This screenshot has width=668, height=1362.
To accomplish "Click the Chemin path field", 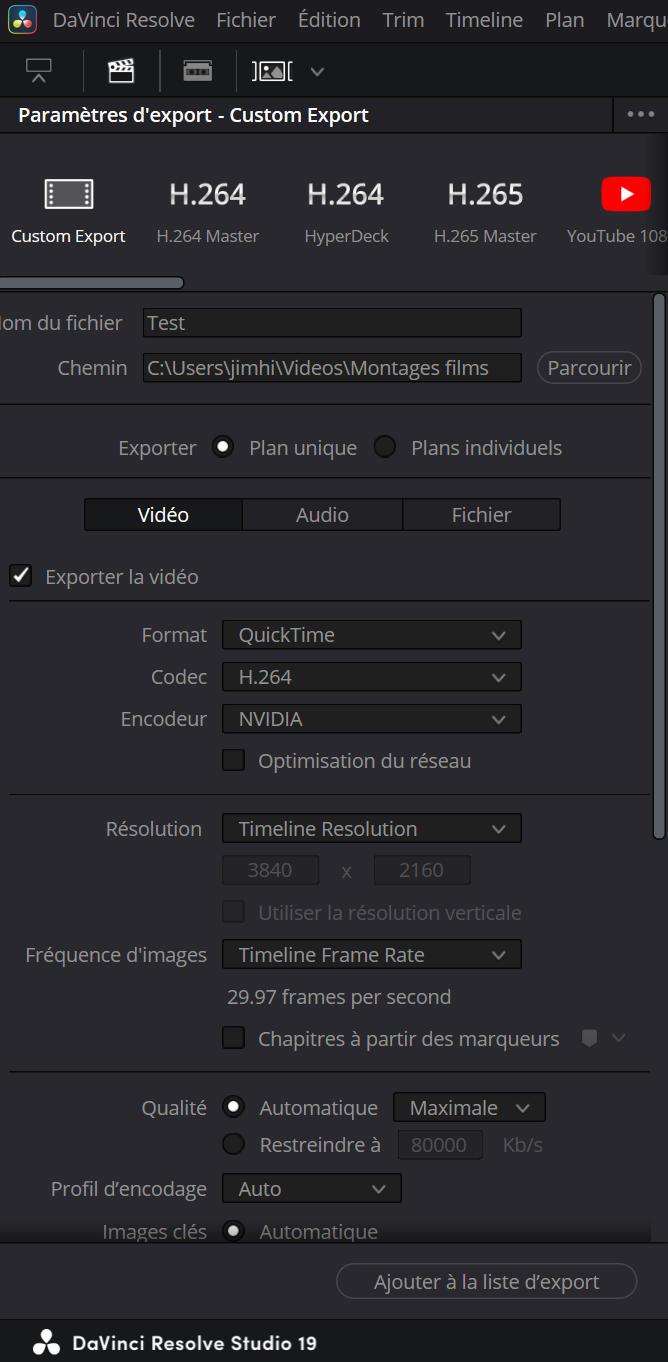I will pos(332,368).
